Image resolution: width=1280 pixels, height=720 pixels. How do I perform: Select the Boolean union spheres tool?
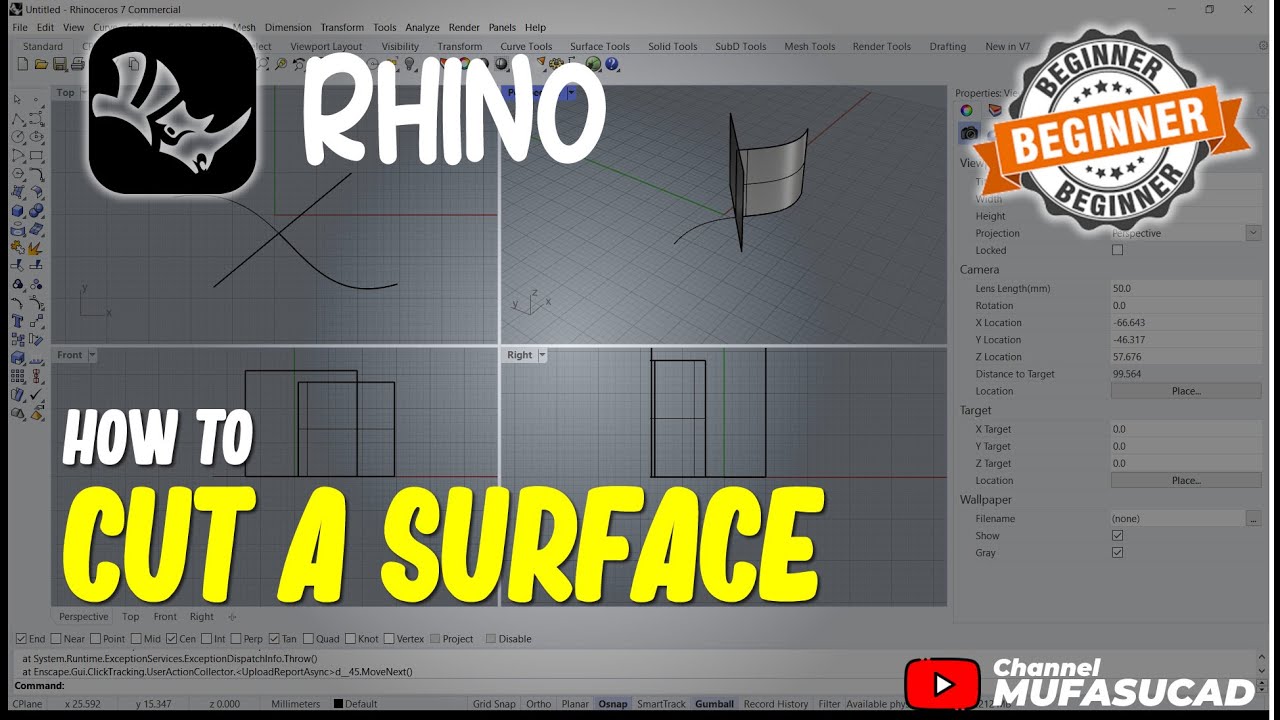pyautogui.click(x=36, y=210)
